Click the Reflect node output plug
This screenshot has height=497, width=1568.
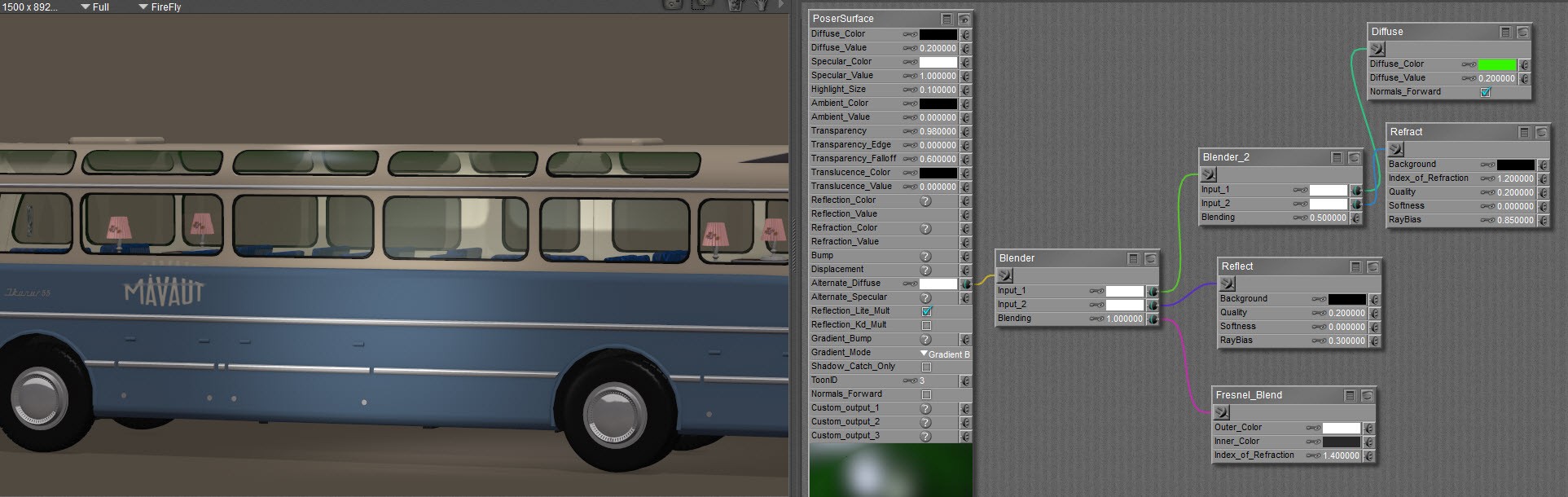click(x=1228, y=284)
